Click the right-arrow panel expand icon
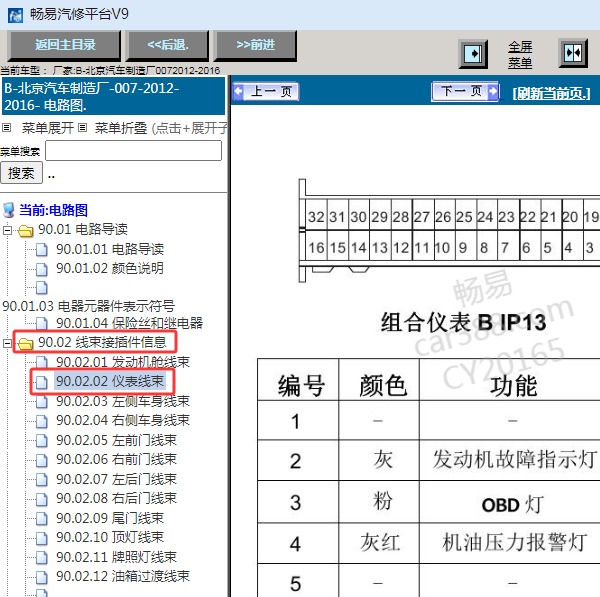This screenshot has height=597, width=600. point(473,54)
